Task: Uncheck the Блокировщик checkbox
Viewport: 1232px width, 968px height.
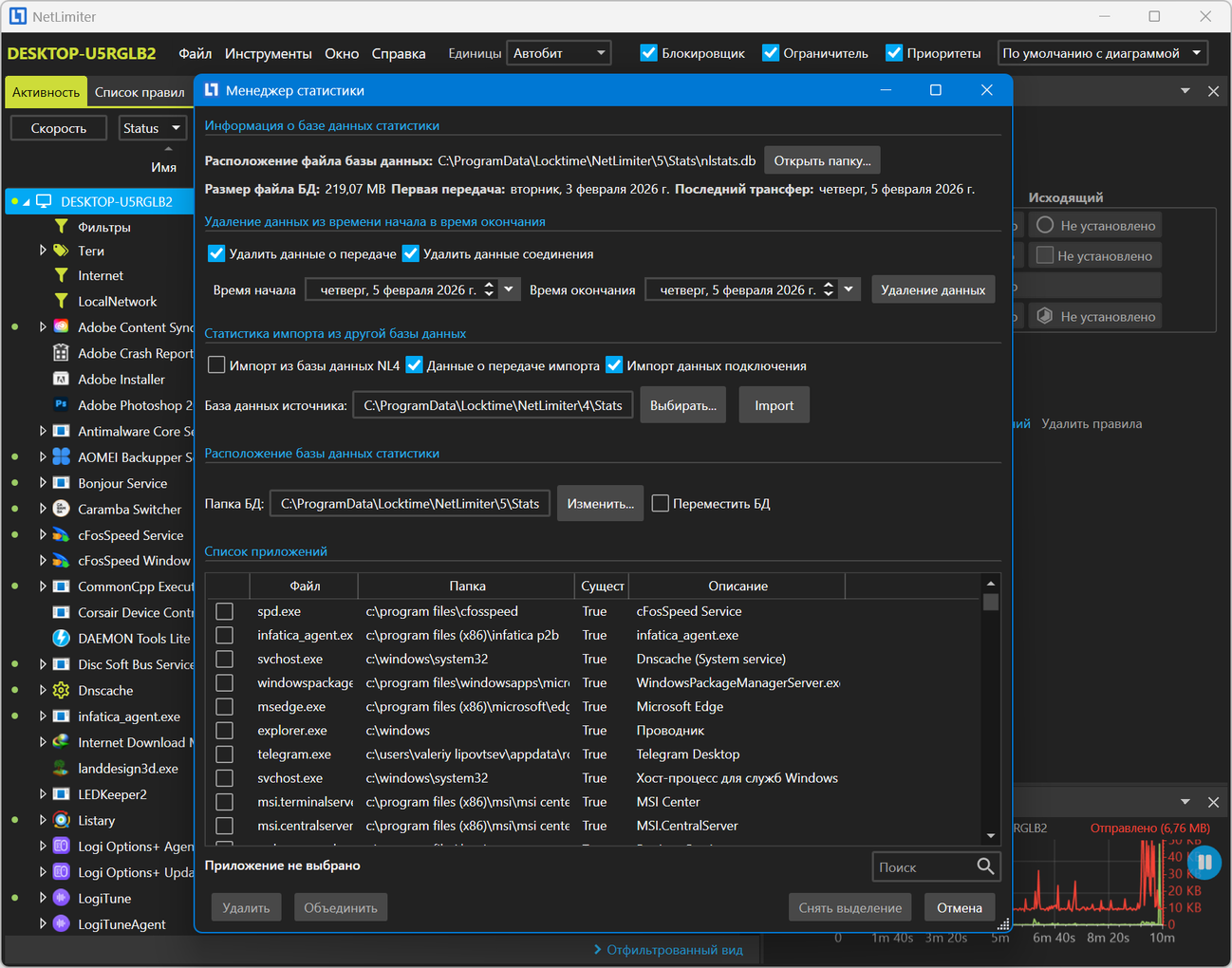Action: [649, 53]
